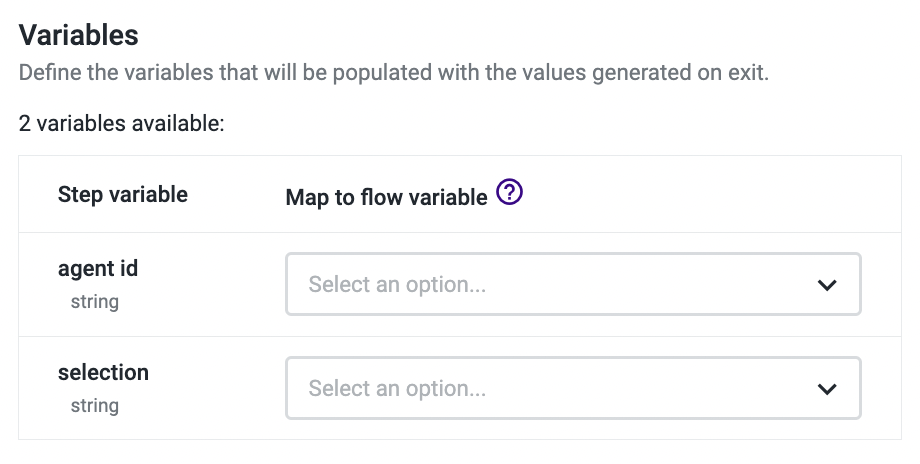Click the 'Define the variables' description sentence
This screenshot has width=920, height=464.
tap(393, 74)
